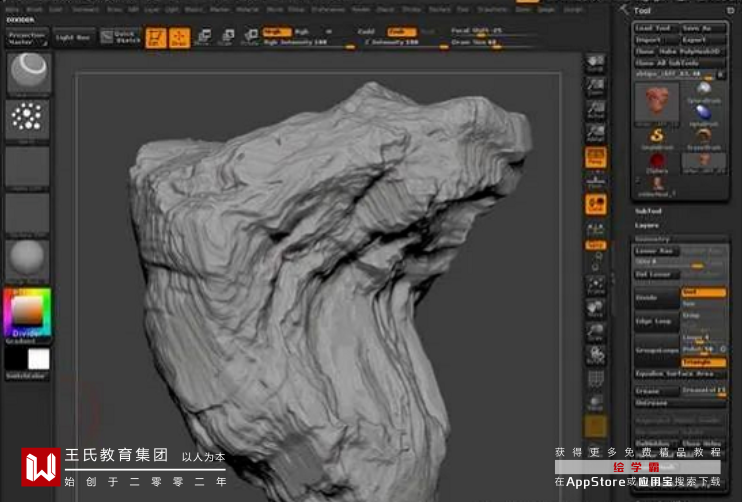The image size is (742, 502).
Task: Collapse the Tool palette header
Action: pos(642,10)
